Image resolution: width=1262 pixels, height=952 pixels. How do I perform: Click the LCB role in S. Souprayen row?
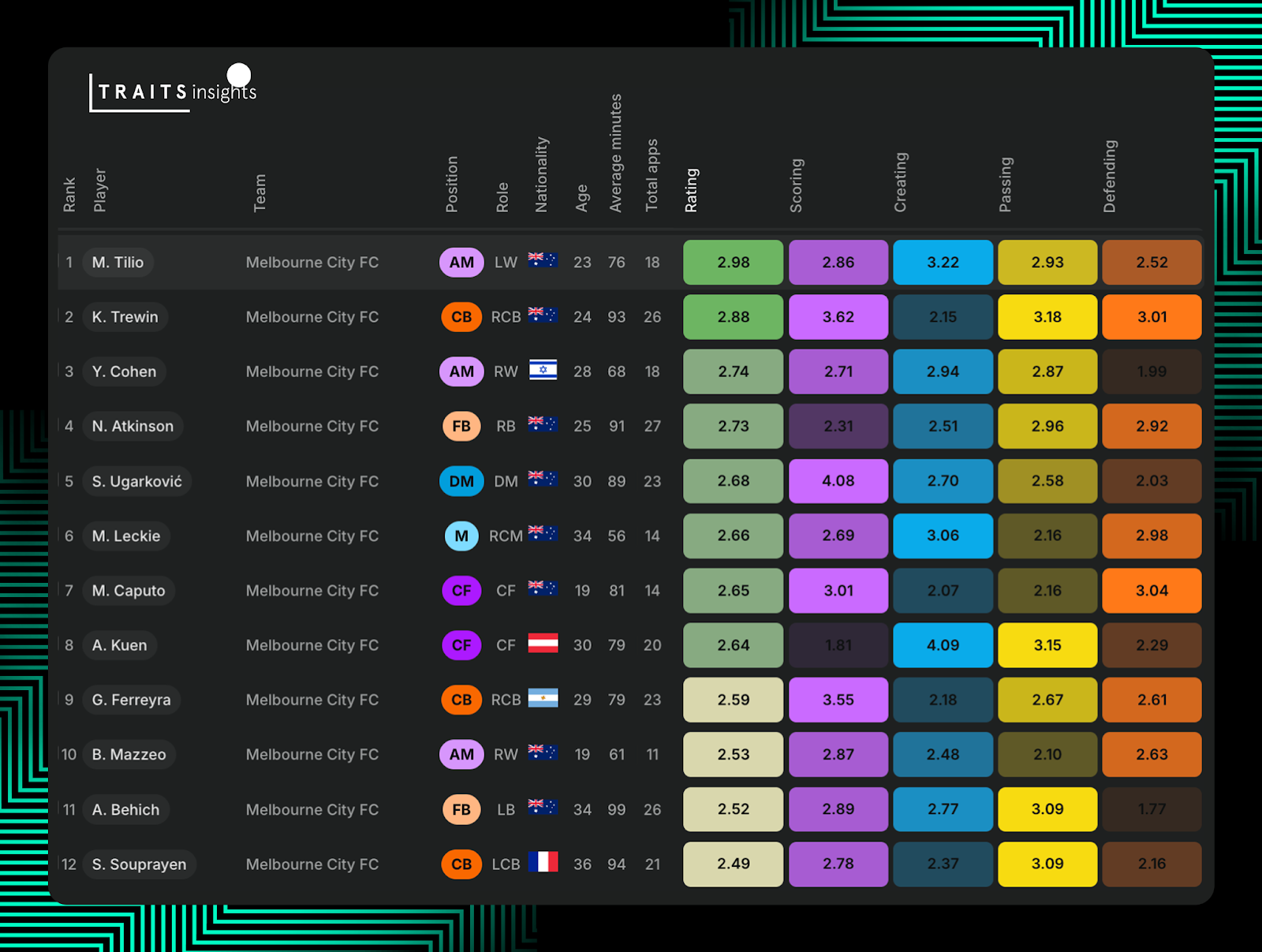click(506, 864)
